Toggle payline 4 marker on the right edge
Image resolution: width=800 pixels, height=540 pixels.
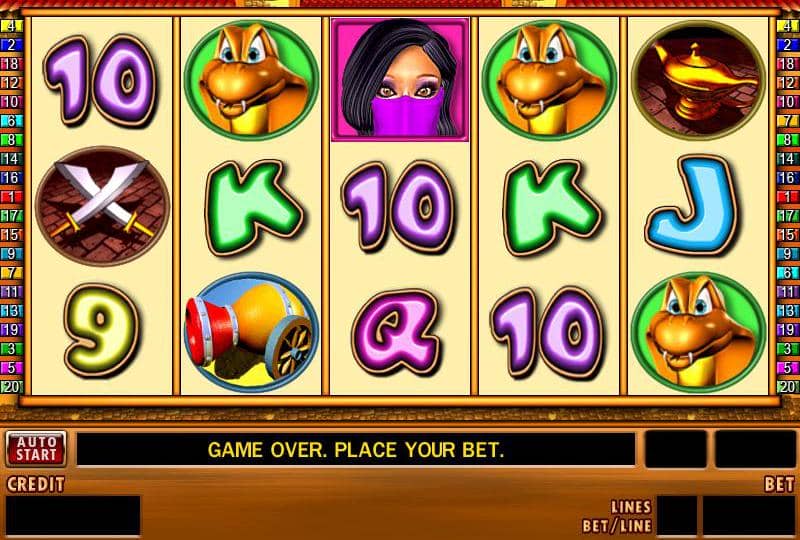(x=788, y=26)
